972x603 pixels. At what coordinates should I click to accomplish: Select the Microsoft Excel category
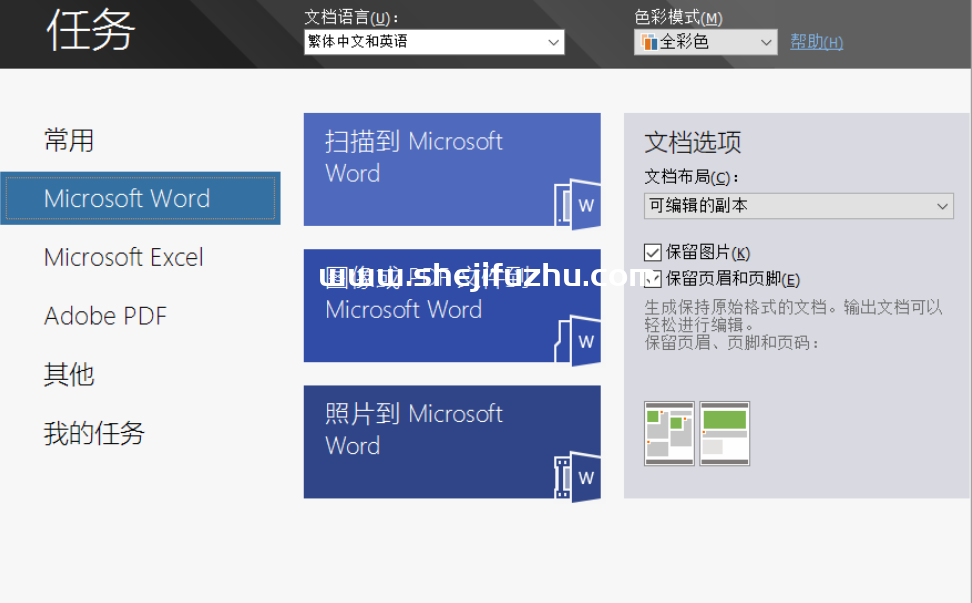coord(123,257)
